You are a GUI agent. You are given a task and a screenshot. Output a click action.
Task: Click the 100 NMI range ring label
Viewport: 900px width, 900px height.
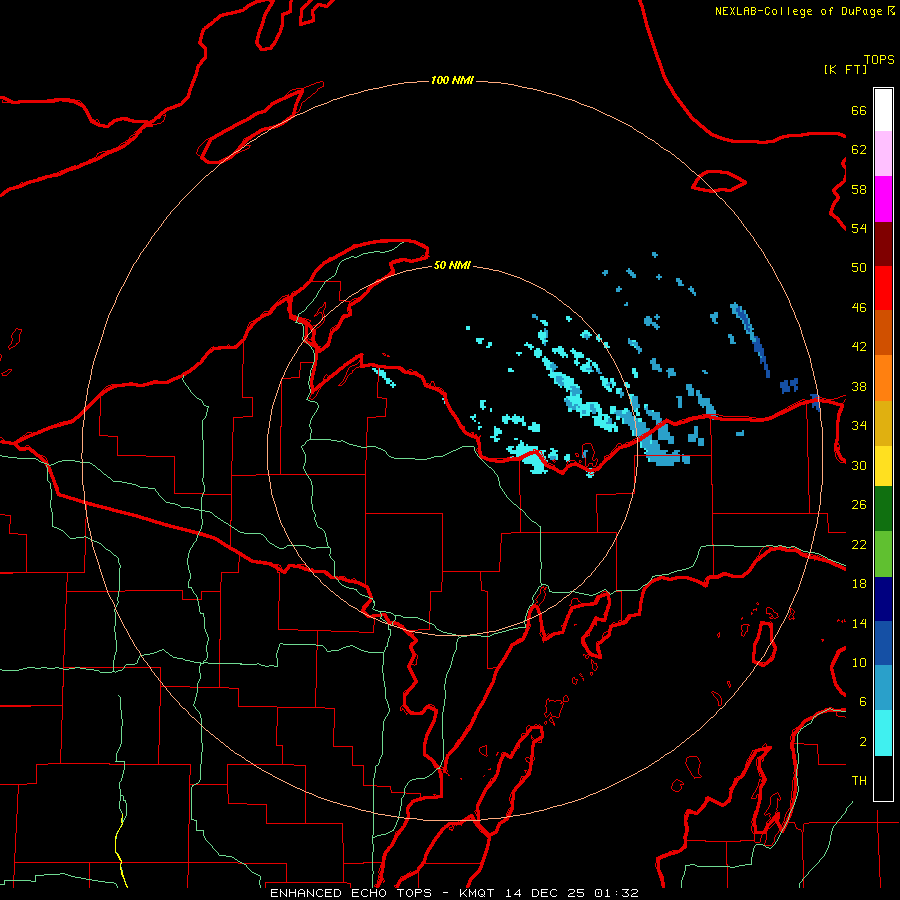coord(452,80)
